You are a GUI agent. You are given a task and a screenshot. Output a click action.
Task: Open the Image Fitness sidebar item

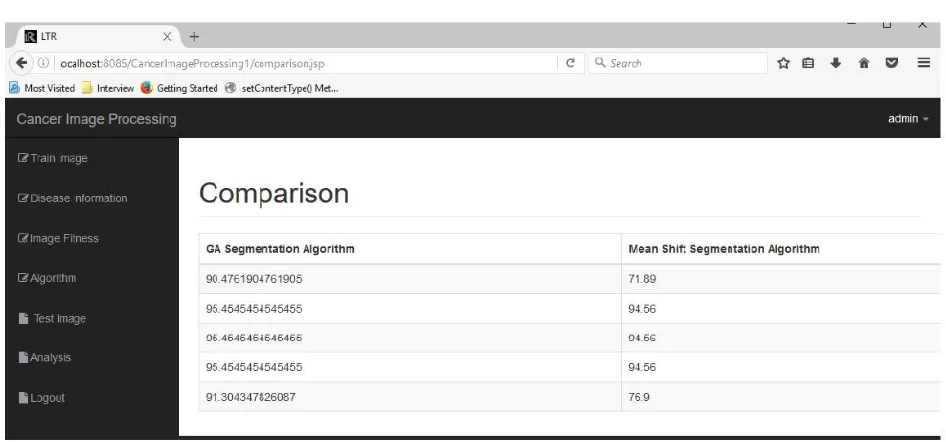point(59,238)
